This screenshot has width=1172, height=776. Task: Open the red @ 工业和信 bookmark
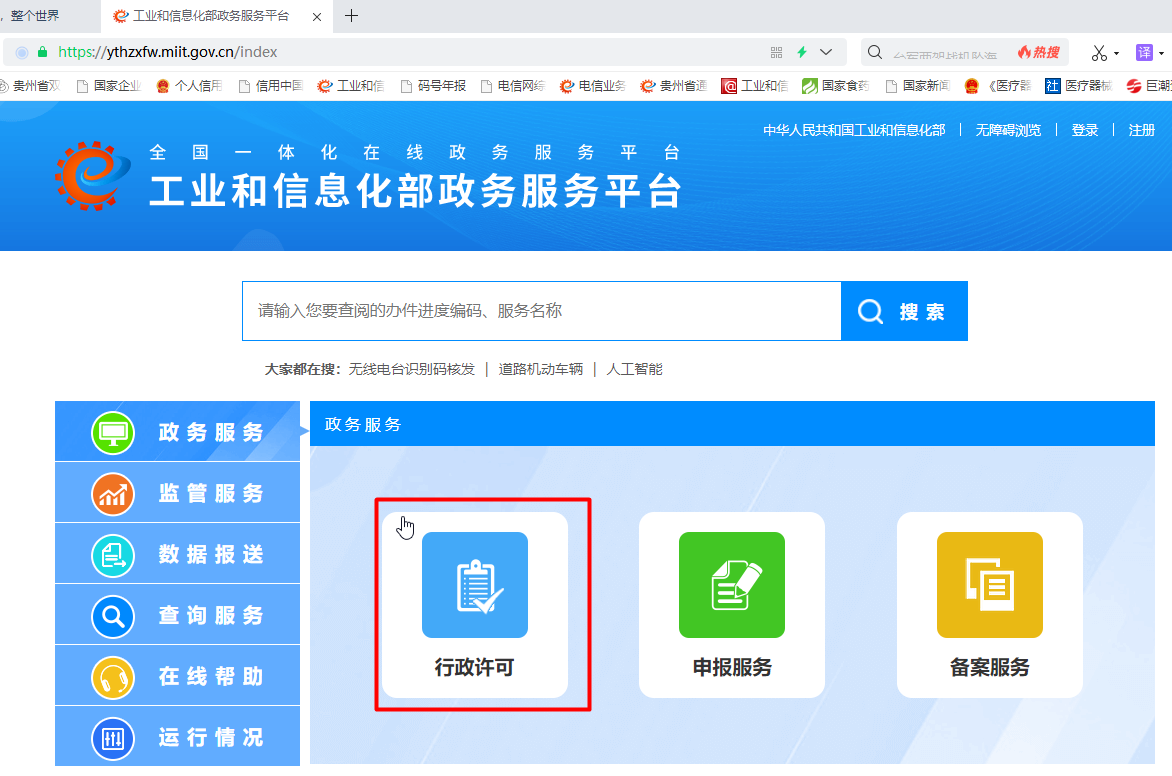point(754,86)
